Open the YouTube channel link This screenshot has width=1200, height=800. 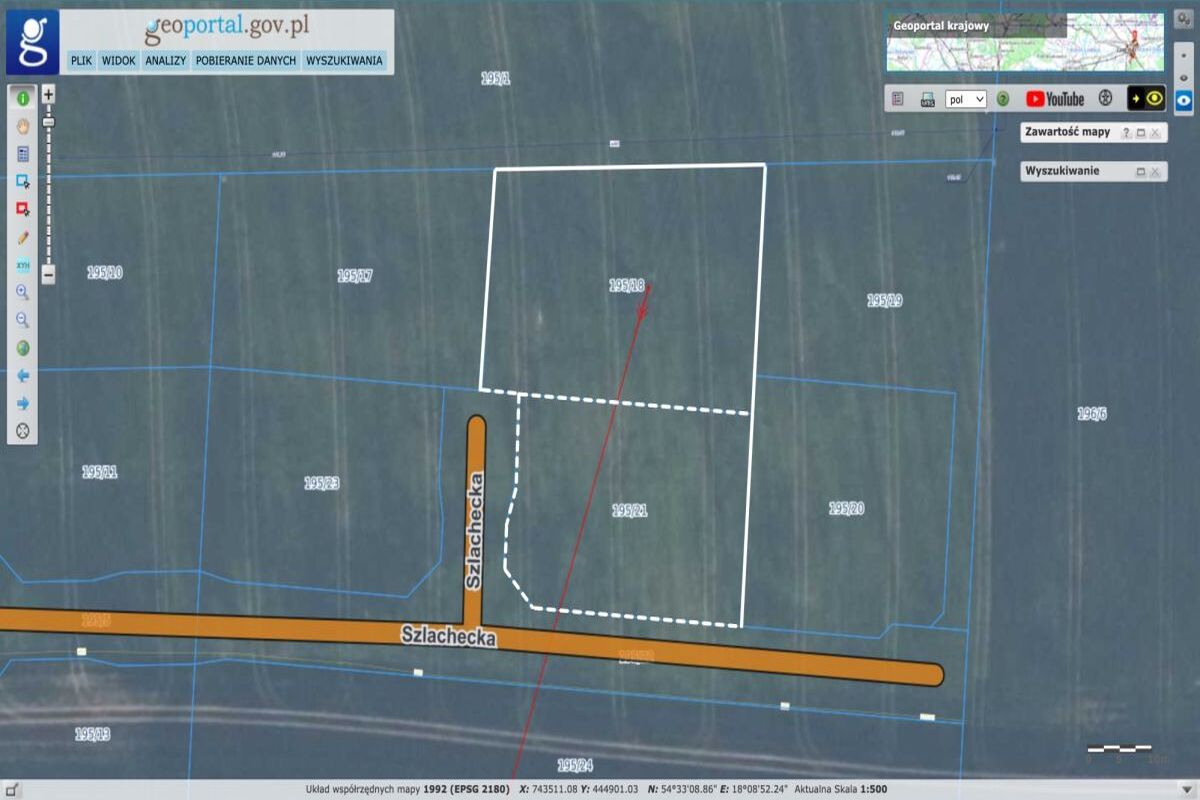click(1055, 99)
